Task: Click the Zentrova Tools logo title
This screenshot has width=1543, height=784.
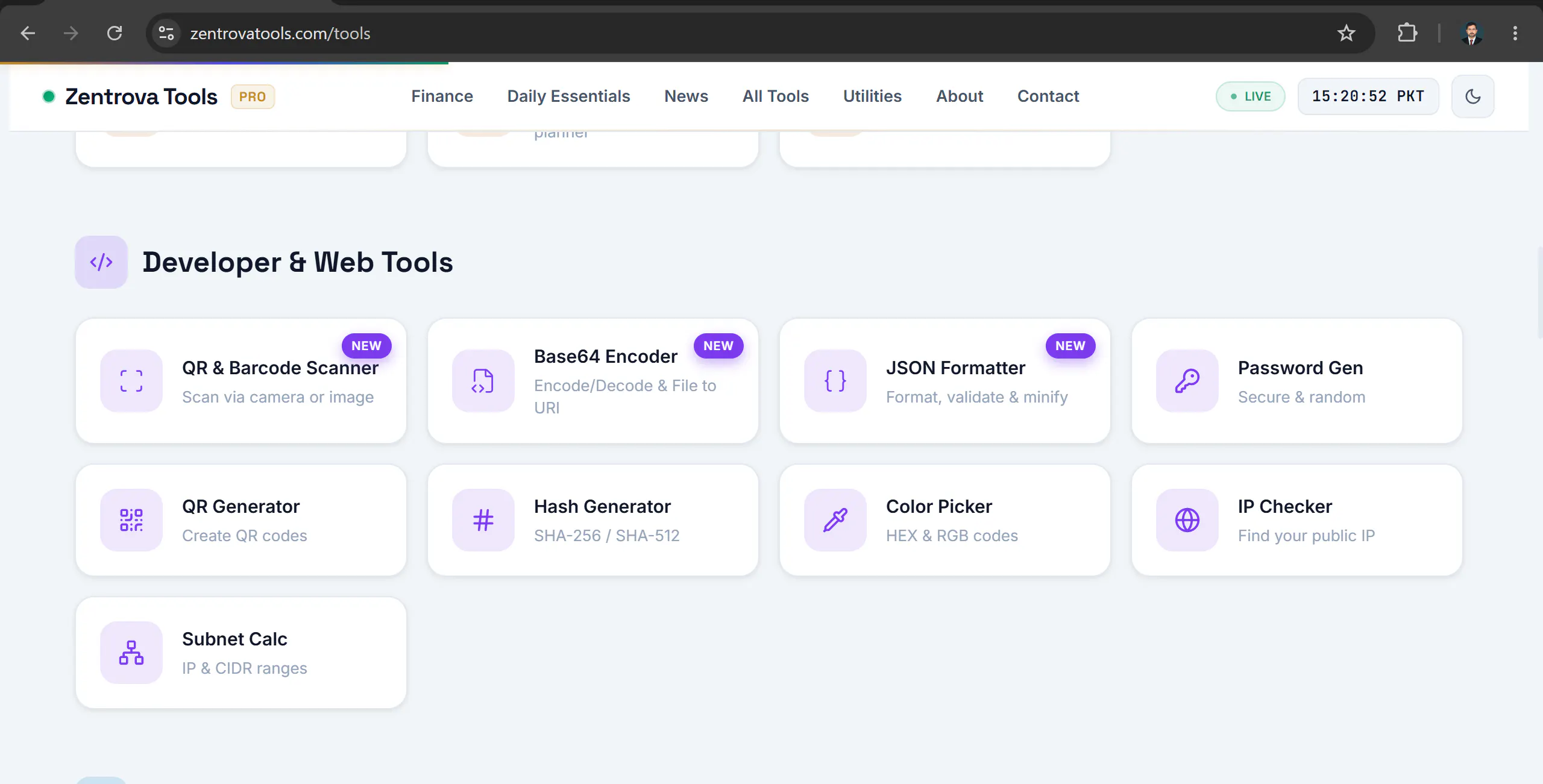Action: click(141, 96)
